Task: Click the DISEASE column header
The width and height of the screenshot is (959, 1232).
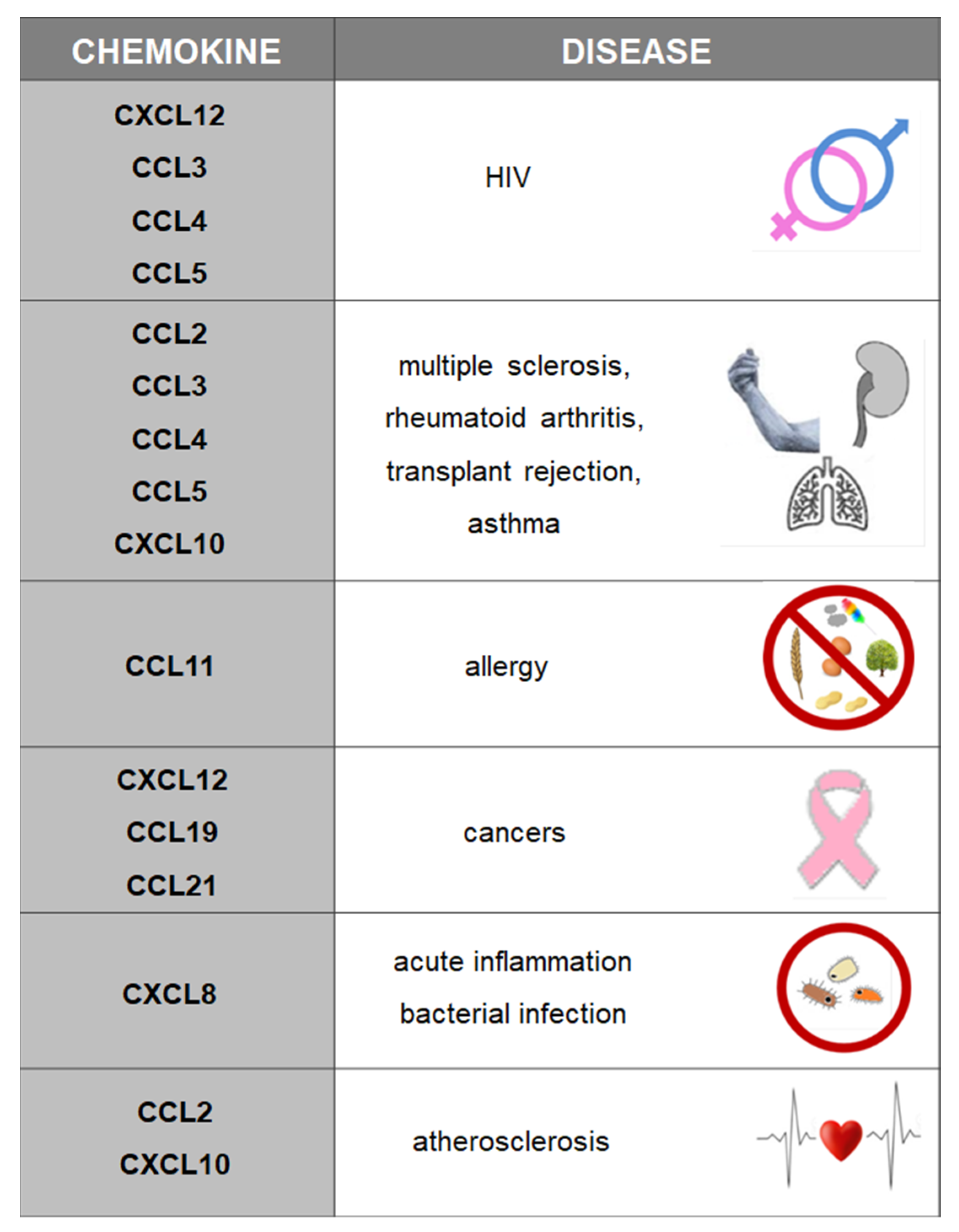Action: [x=636, y=51]
